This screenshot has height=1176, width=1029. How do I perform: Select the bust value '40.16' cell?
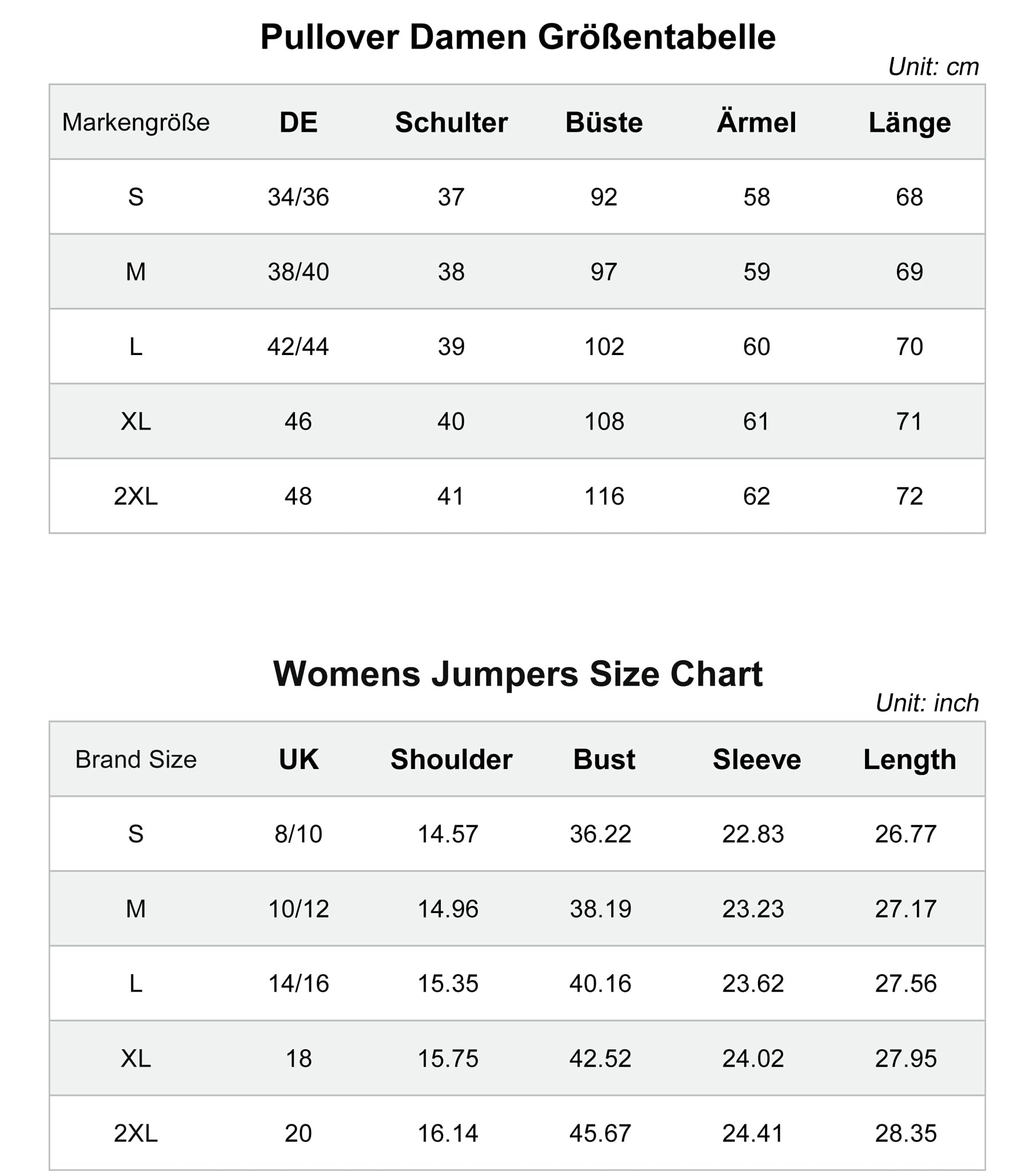tap(600, 984)
